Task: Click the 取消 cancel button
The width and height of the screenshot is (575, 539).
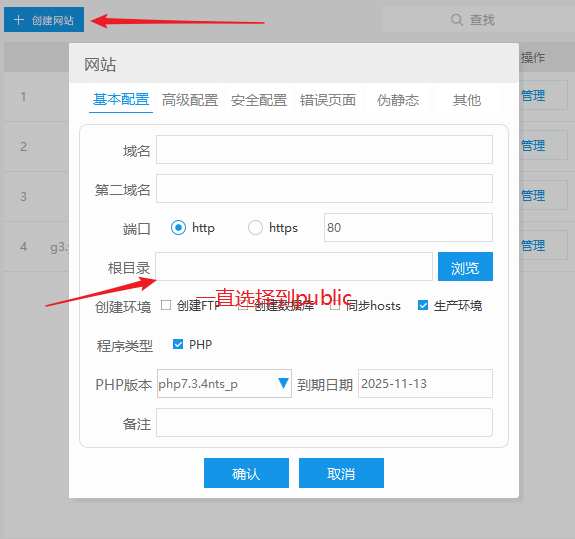Action: click(x=341, y=473)
